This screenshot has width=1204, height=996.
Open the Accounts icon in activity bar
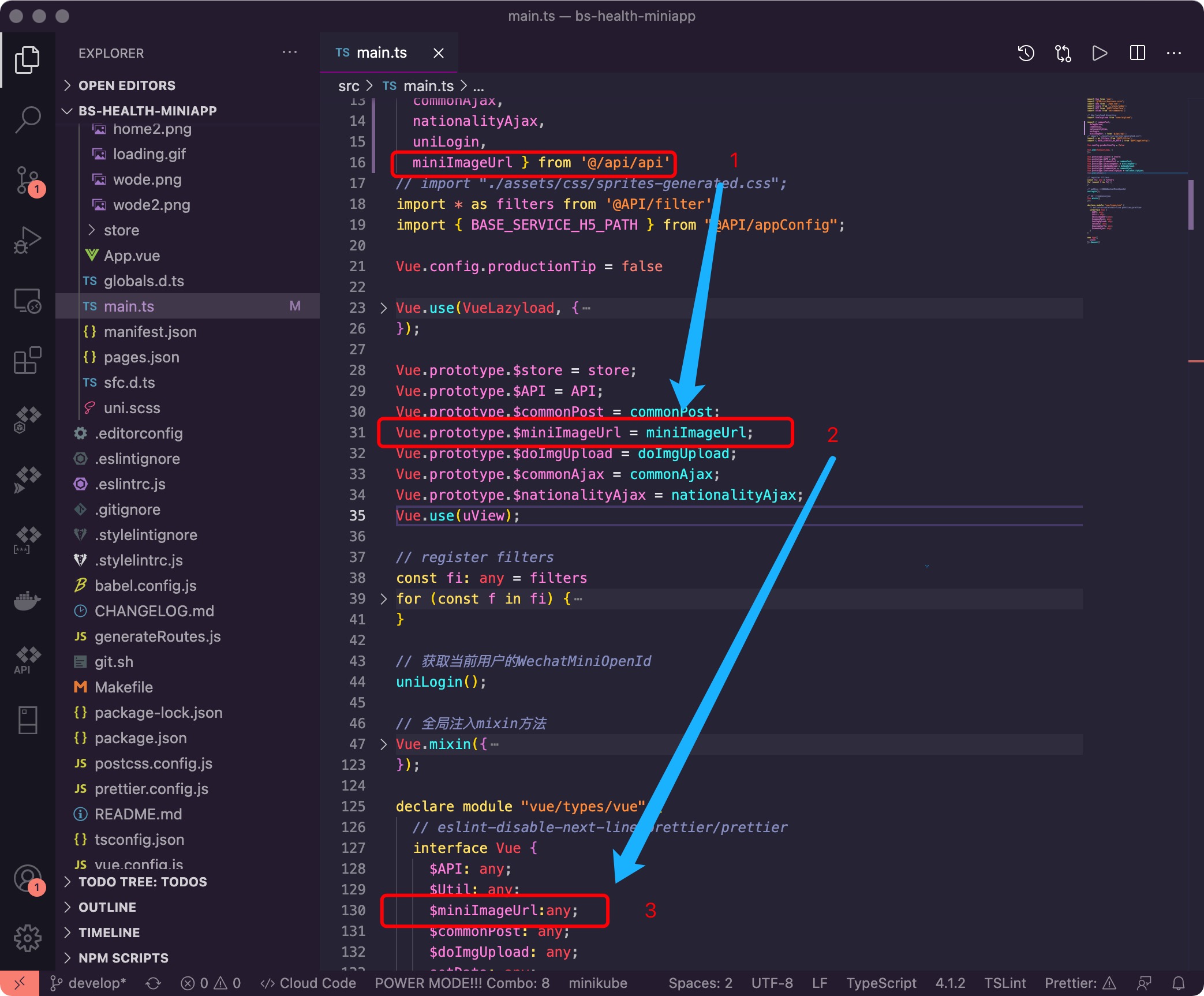click(x=27, y=879)
